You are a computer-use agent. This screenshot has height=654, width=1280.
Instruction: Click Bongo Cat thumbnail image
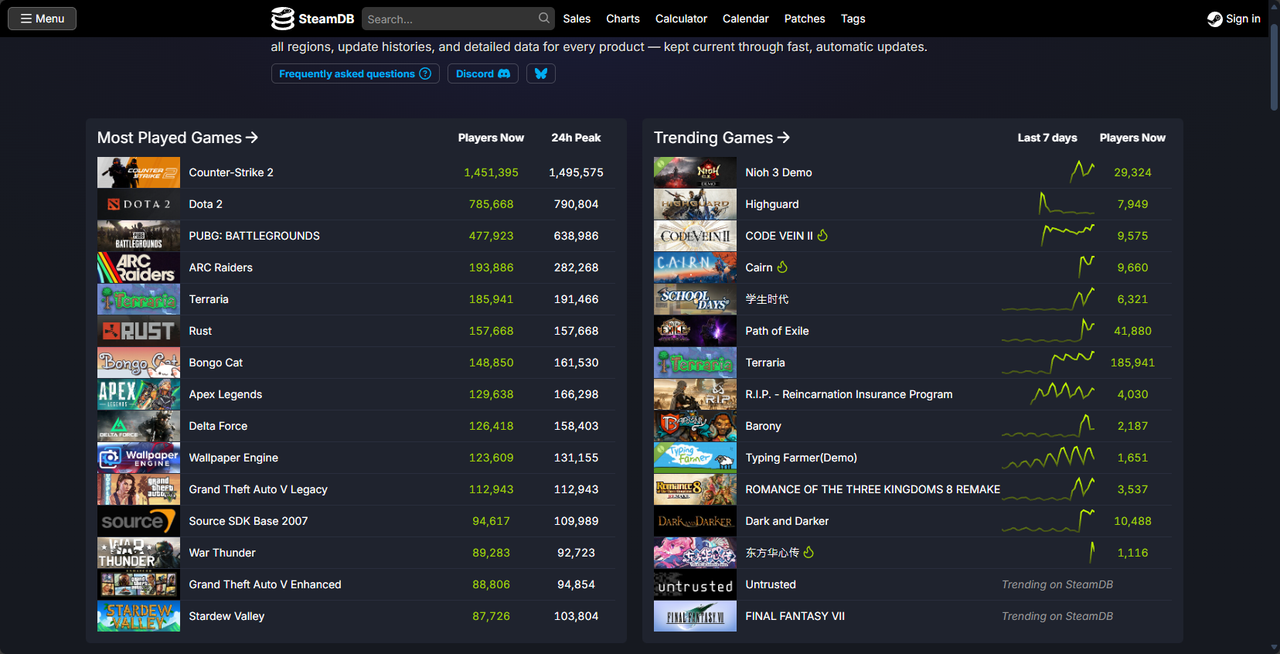(x=138, y=362)
